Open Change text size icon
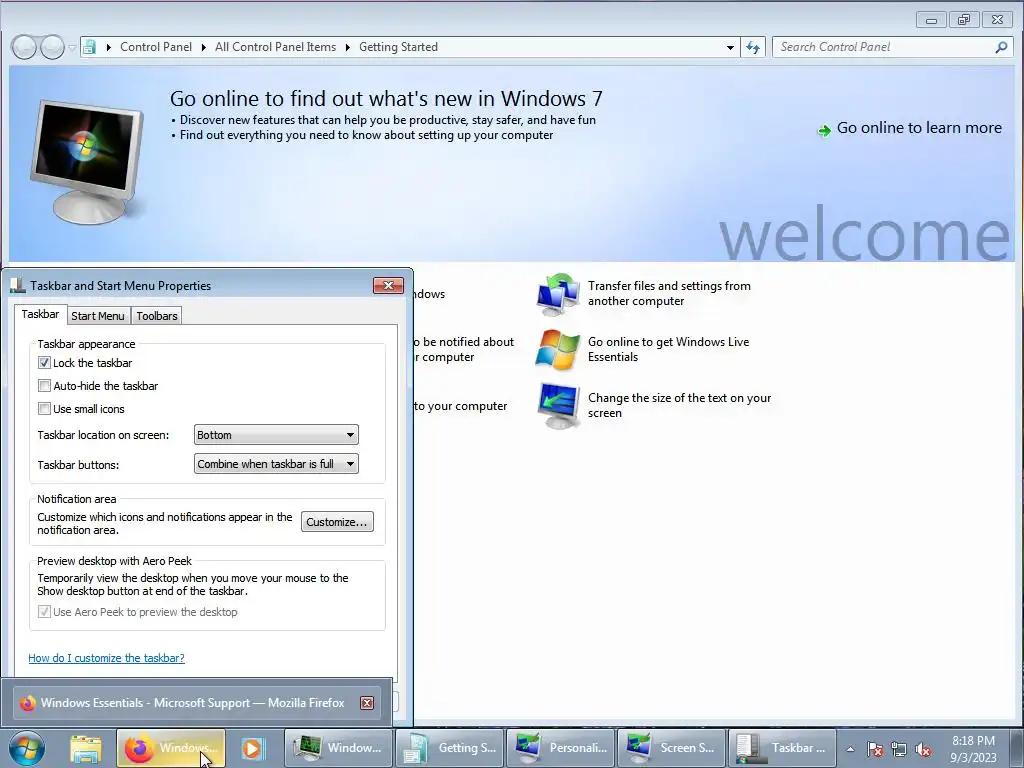This screenshot has width=1024, height=768. (558, 406)
